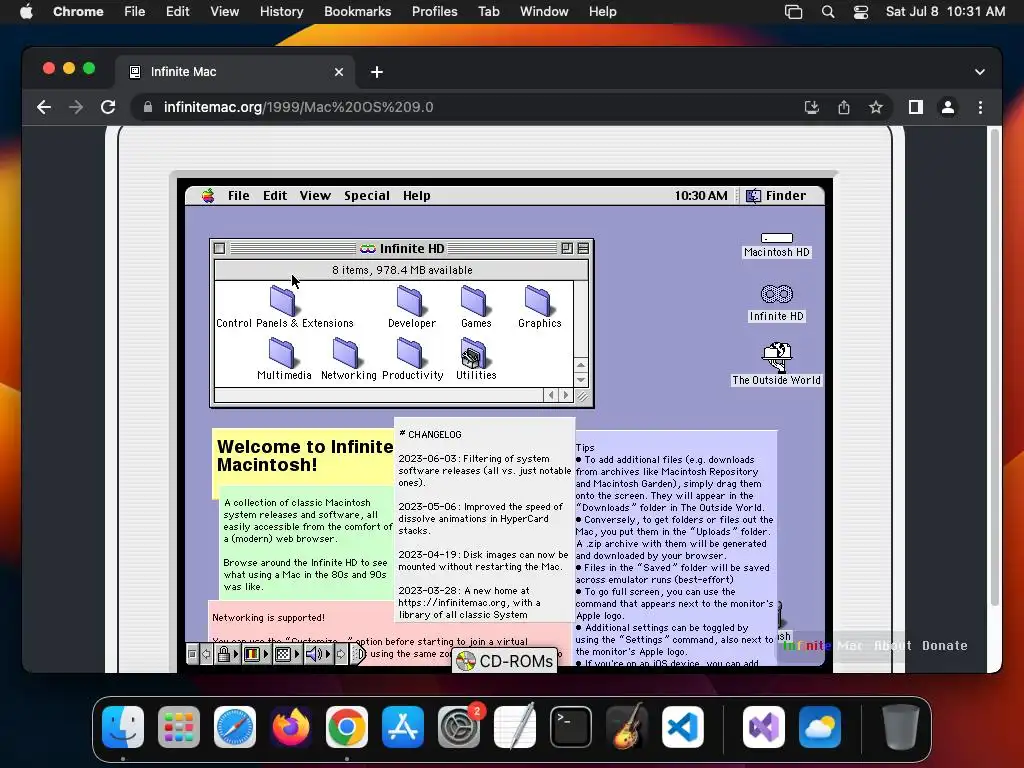Click the share page icon
1024x768 pixels.
click(x=844, y=107)
